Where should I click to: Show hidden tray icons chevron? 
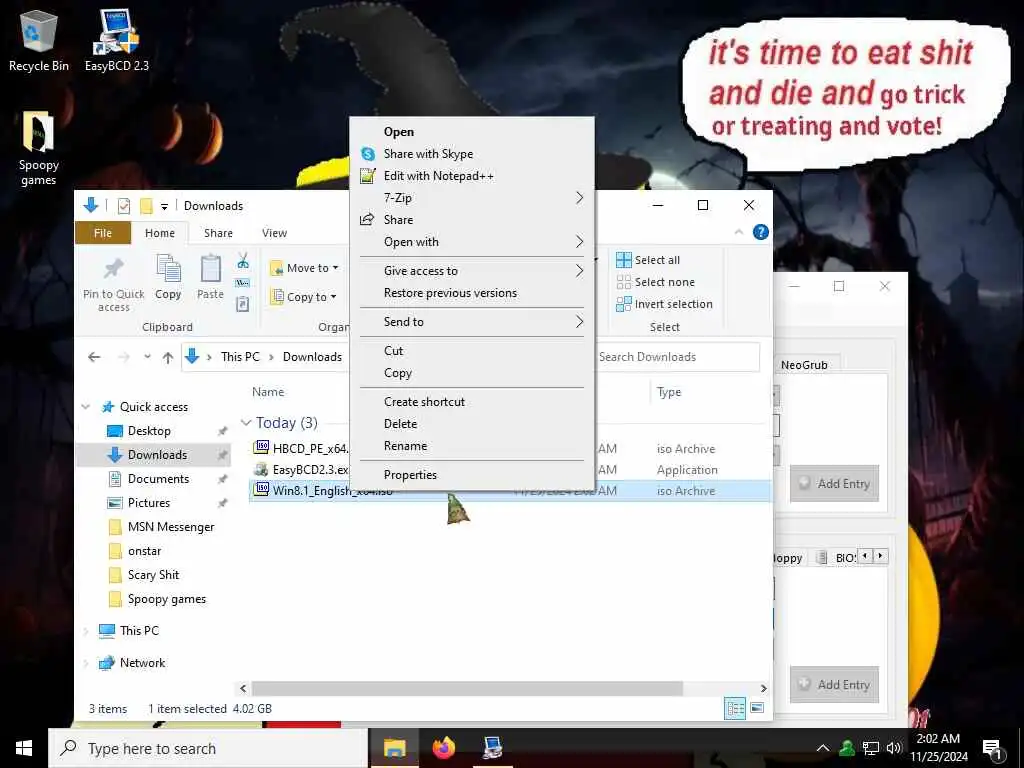point(823,748)
